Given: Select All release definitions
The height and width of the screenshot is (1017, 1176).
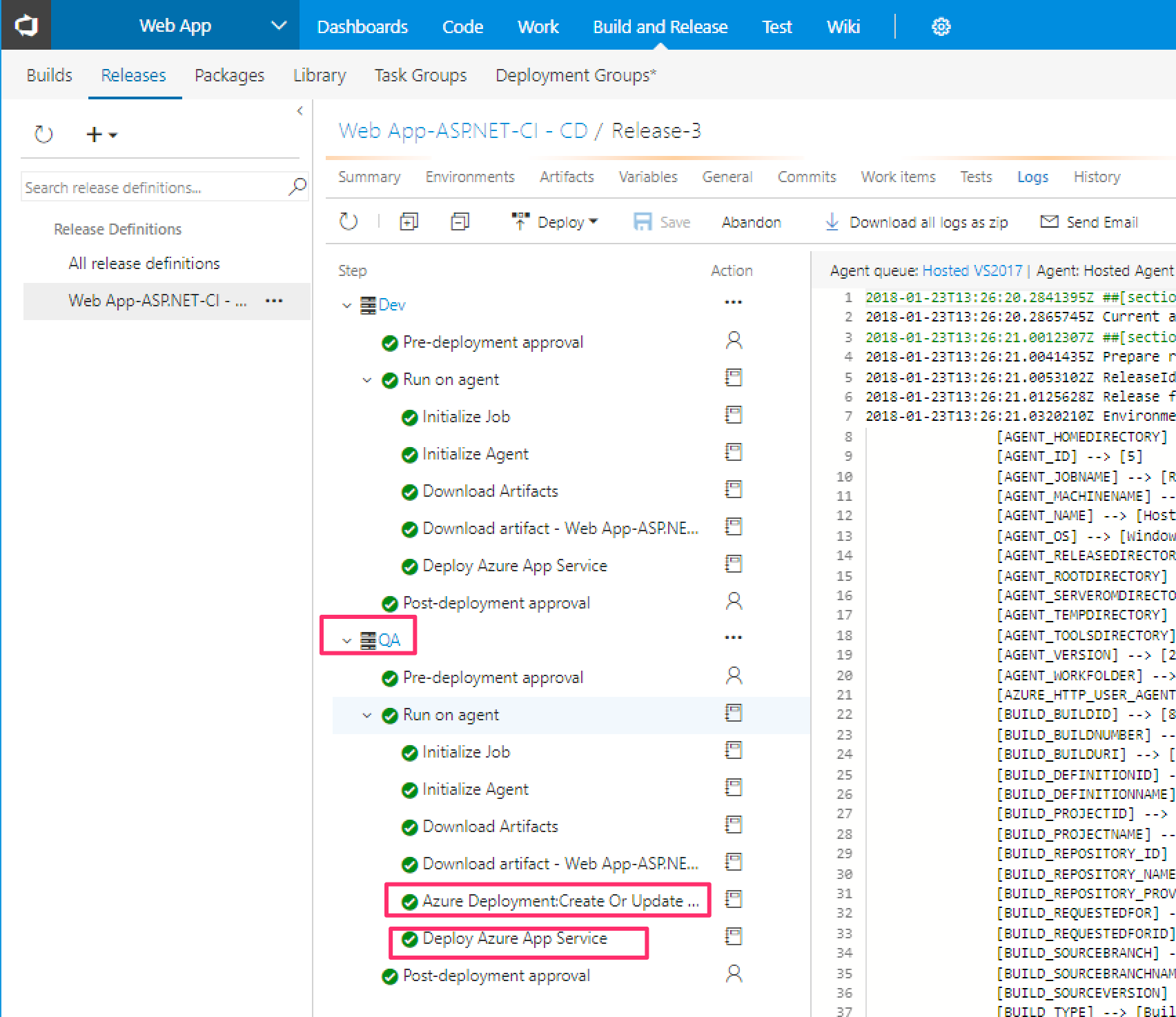Looking at the screenshot, I should [x=144, y=264].
